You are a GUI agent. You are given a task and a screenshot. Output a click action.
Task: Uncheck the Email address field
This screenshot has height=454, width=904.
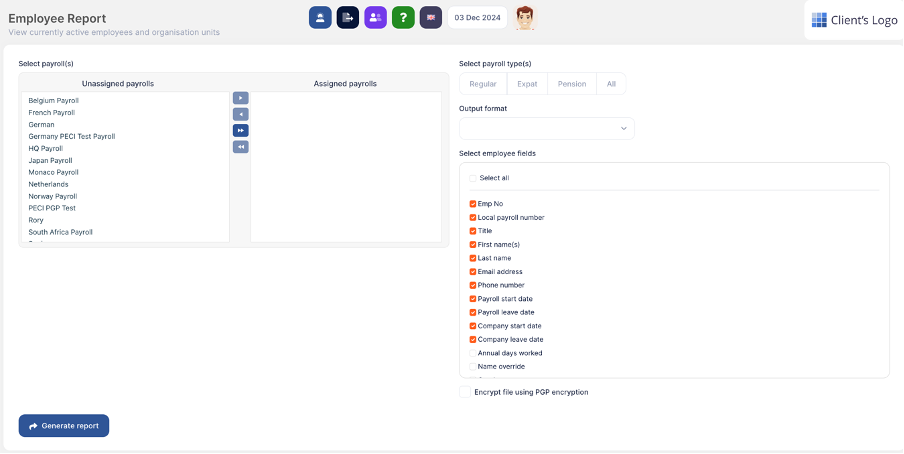coord(473,272)
